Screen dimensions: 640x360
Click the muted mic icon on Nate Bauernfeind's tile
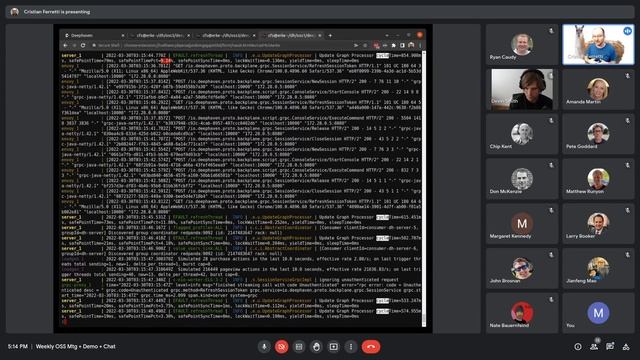[551, 300]
